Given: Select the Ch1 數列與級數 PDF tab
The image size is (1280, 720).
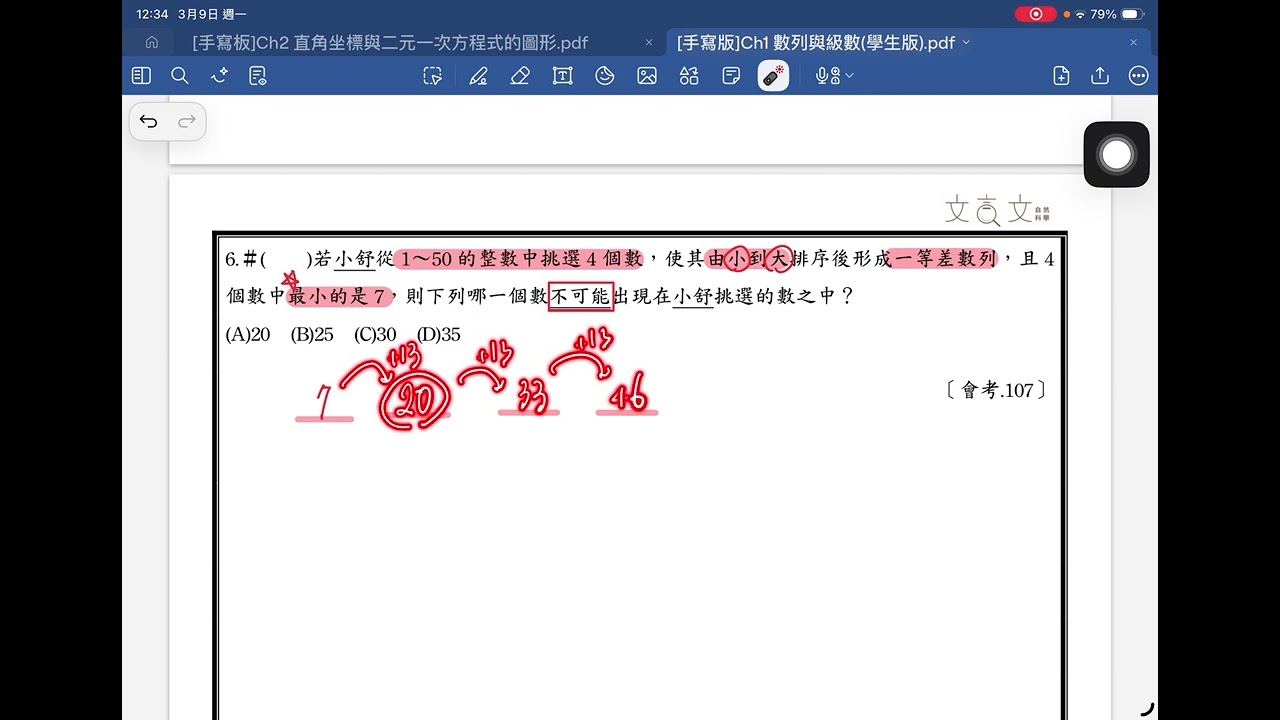Looking at the screenshot, I should [x=815, y=43].
